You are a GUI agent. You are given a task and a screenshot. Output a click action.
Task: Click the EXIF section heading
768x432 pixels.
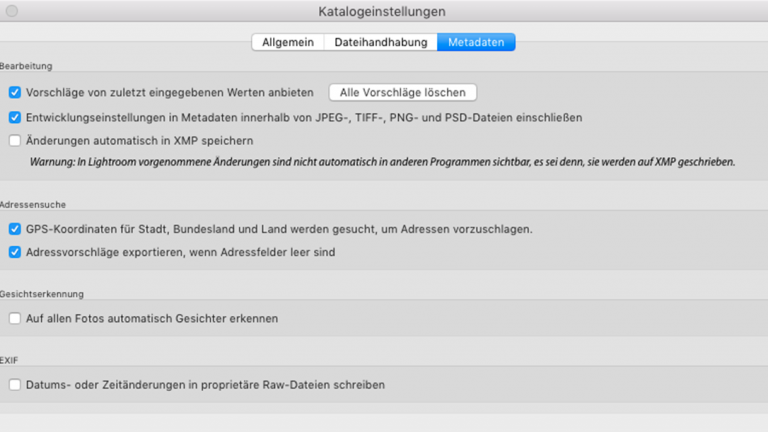tap(10, 357)
